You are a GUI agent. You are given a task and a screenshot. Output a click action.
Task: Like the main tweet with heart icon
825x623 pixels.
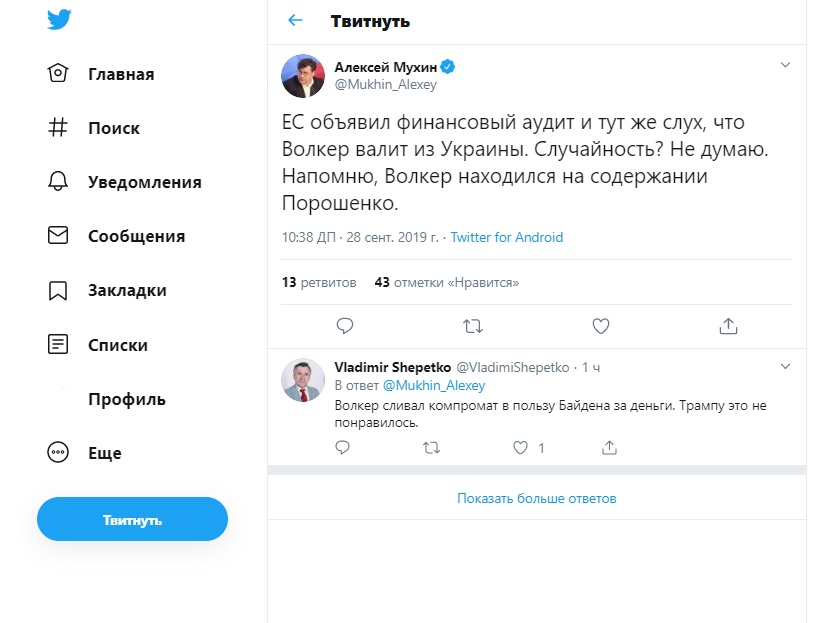(x=600, y=326)
